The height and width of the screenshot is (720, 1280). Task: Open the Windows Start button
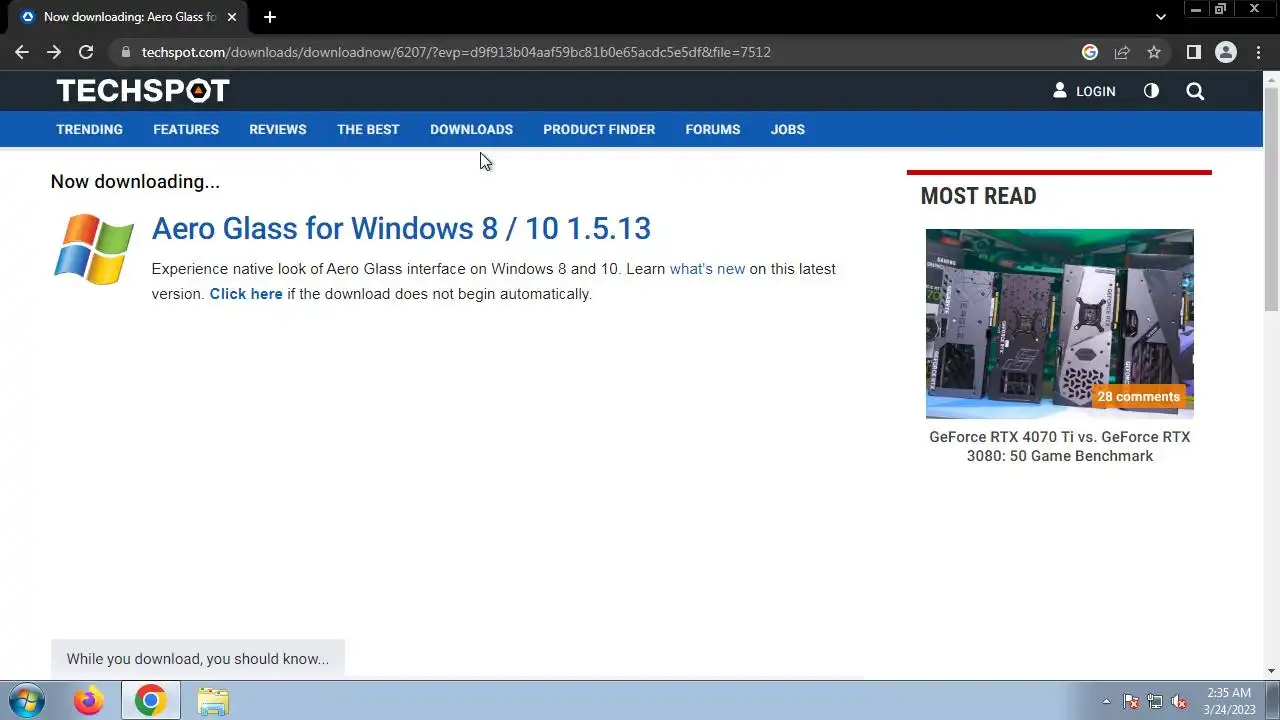[x=27, y=701]
